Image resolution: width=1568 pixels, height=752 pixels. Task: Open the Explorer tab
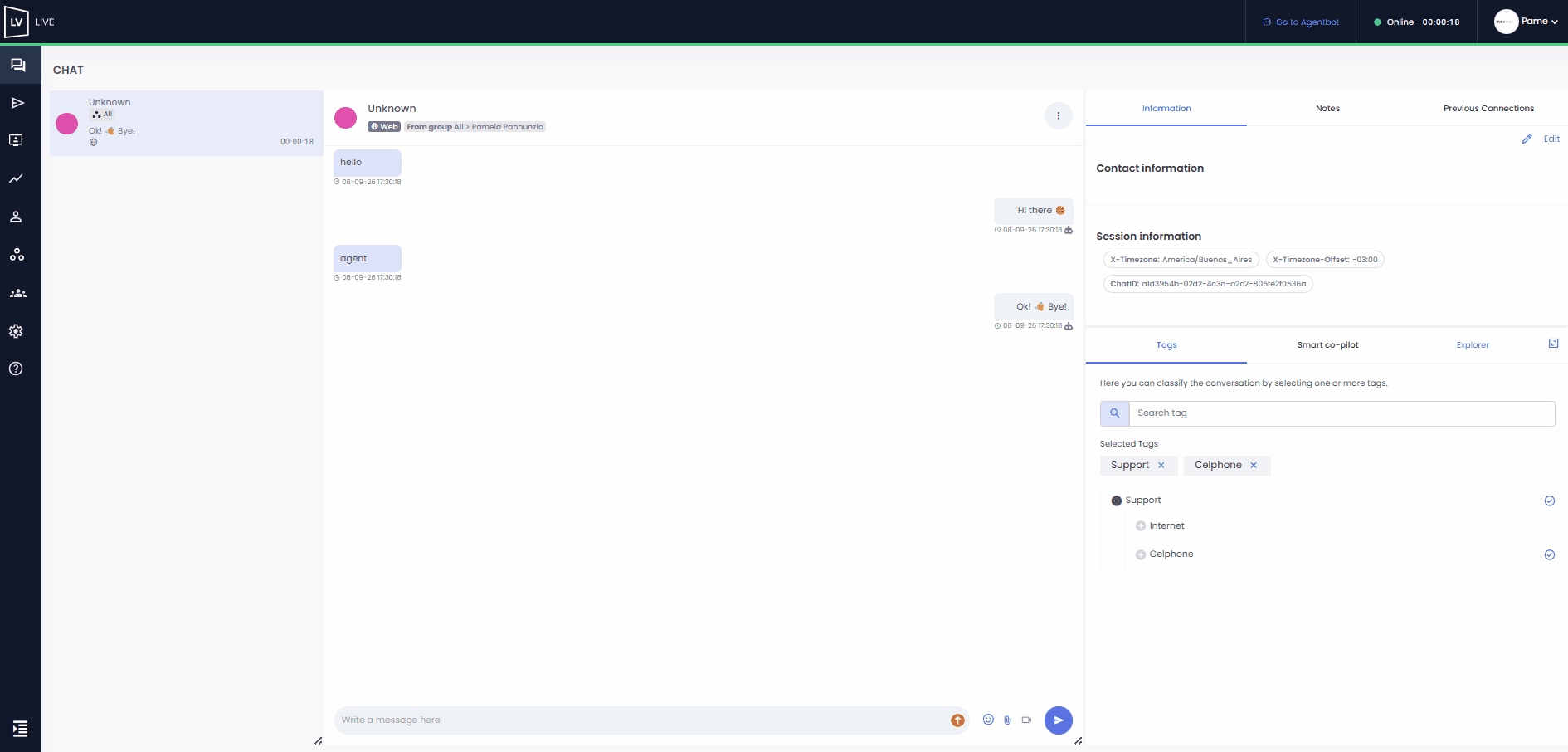(x=1473, y=345)
